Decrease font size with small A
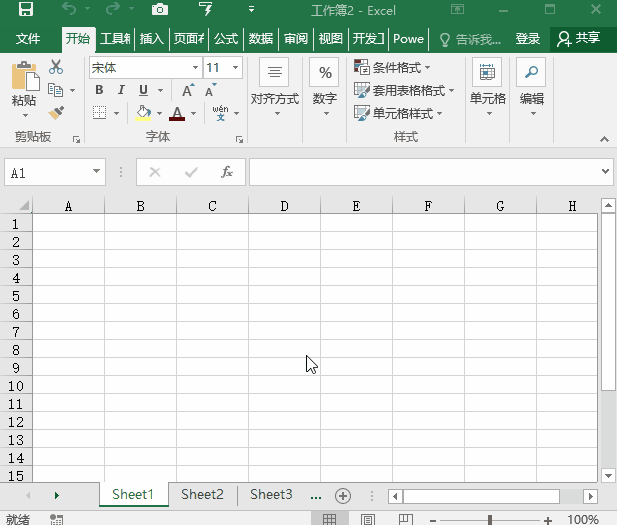The width and height of the screenshot is (617, 525). [x=211, y=90]
